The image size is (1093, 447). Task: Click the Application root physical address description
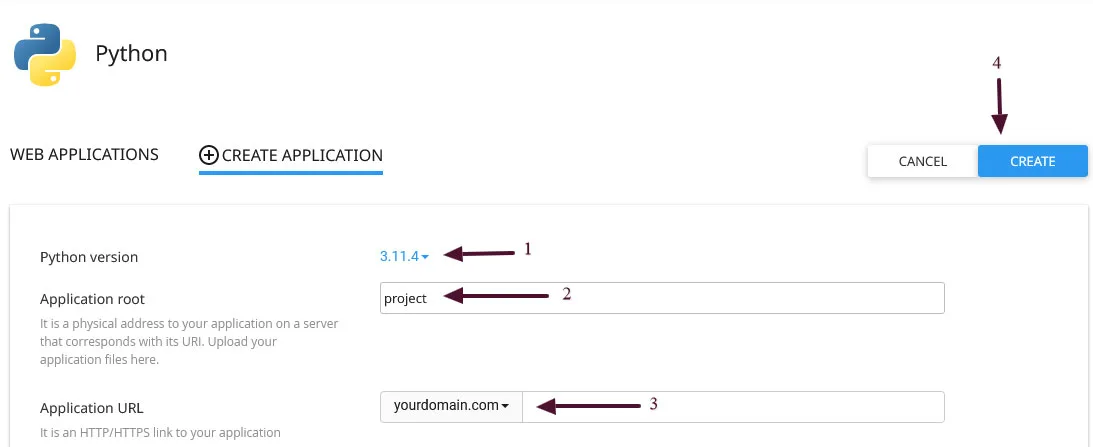tap(158, 342)
